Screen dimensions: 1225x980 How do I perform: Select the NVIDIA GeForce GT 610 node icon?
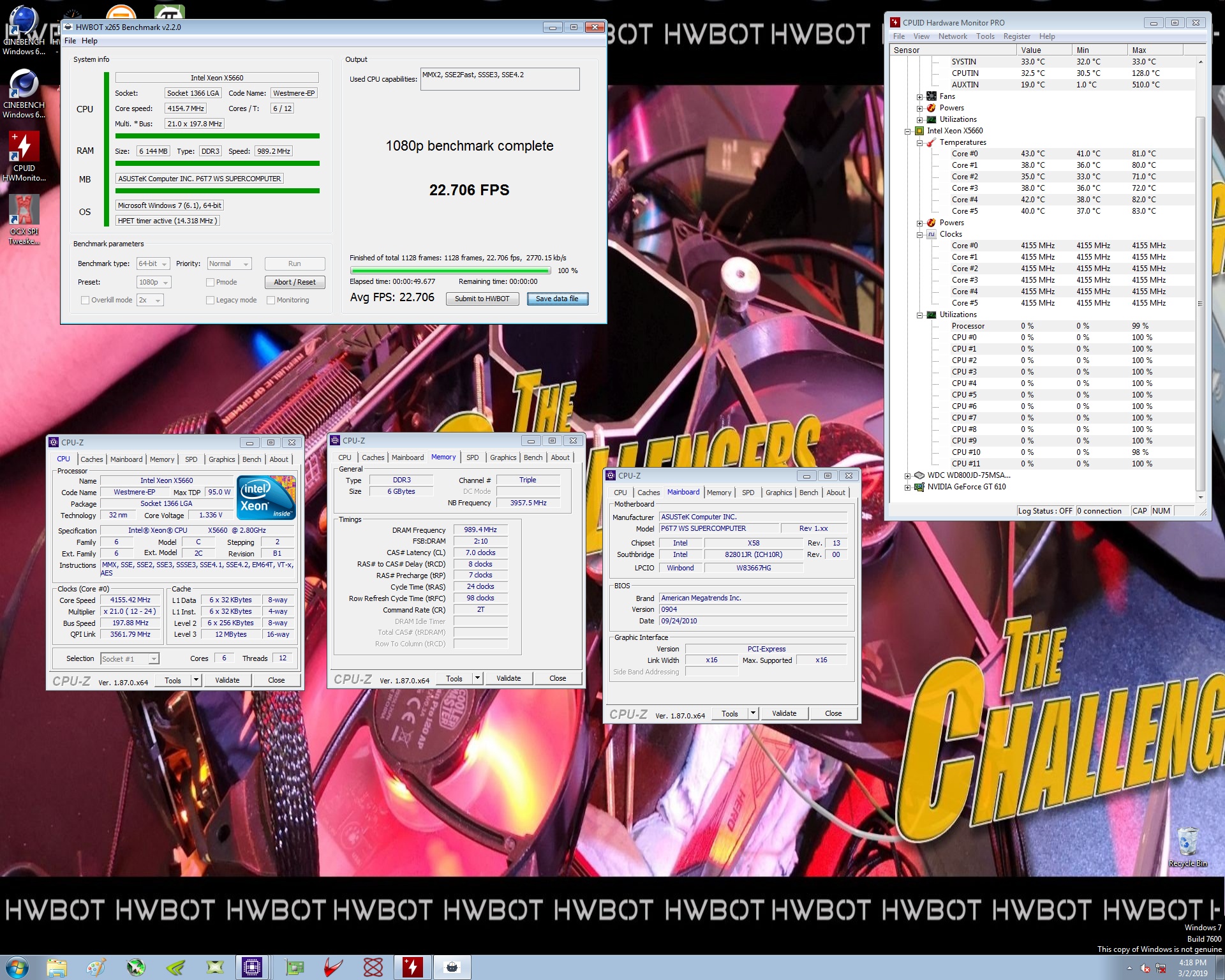click(919, 487)
